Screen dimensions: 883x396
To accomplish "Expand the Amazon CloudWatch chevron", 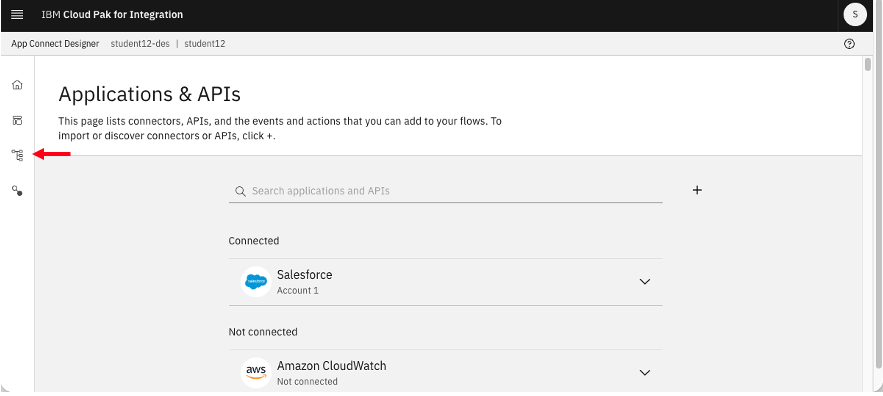I will [645, 372].
